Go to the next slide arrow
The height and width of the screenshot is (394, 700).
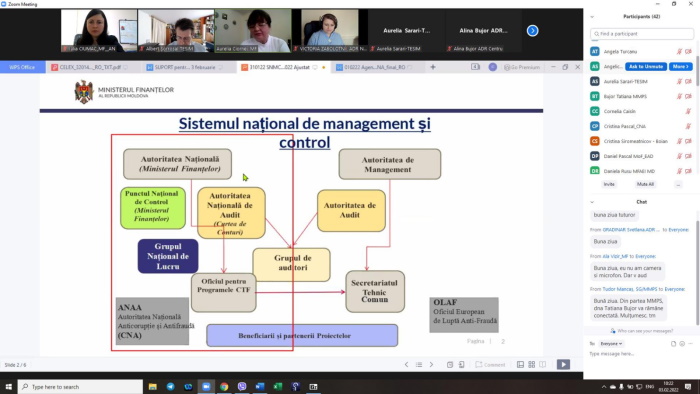pos(431,365)
